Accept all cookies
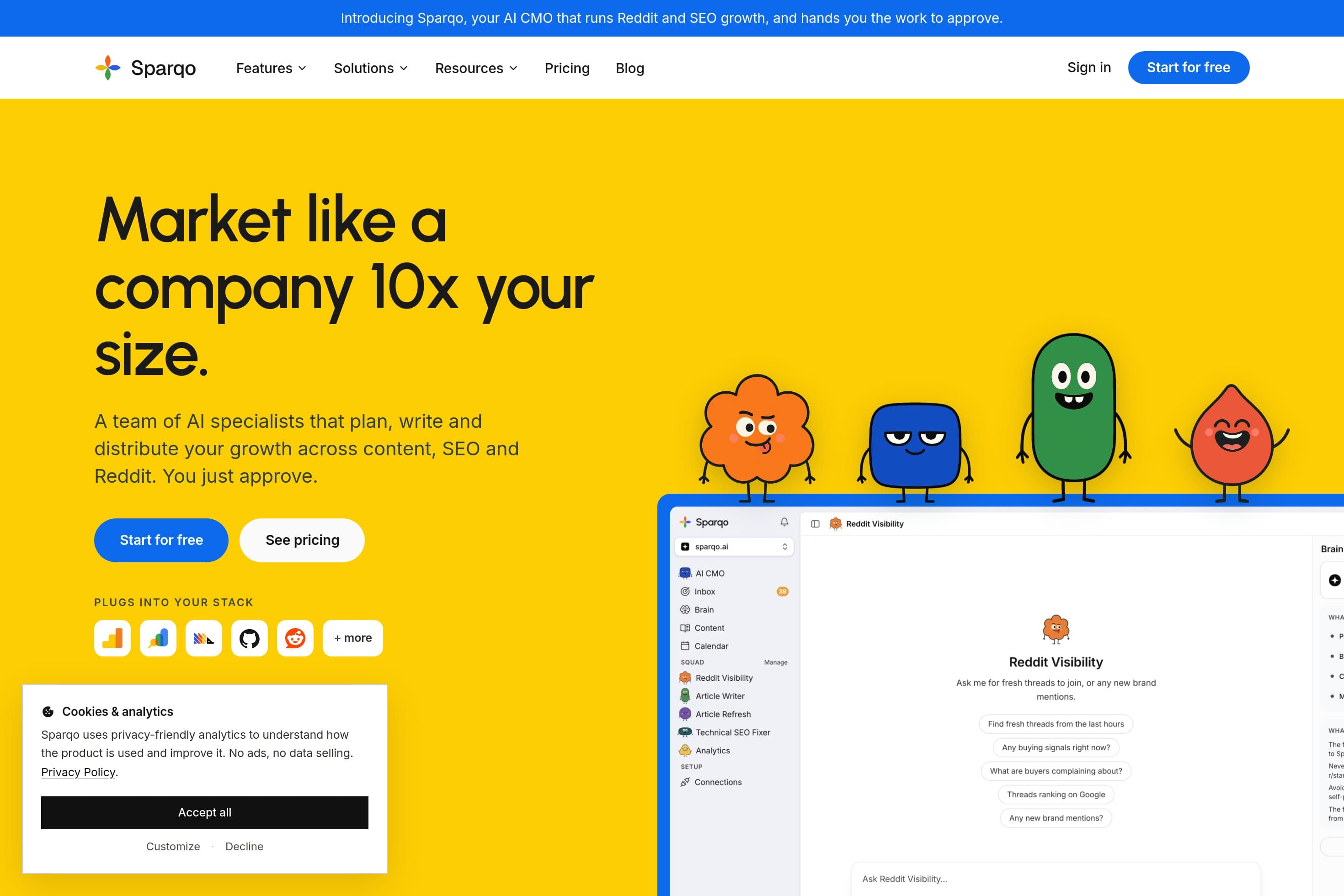 coord(205,813)
